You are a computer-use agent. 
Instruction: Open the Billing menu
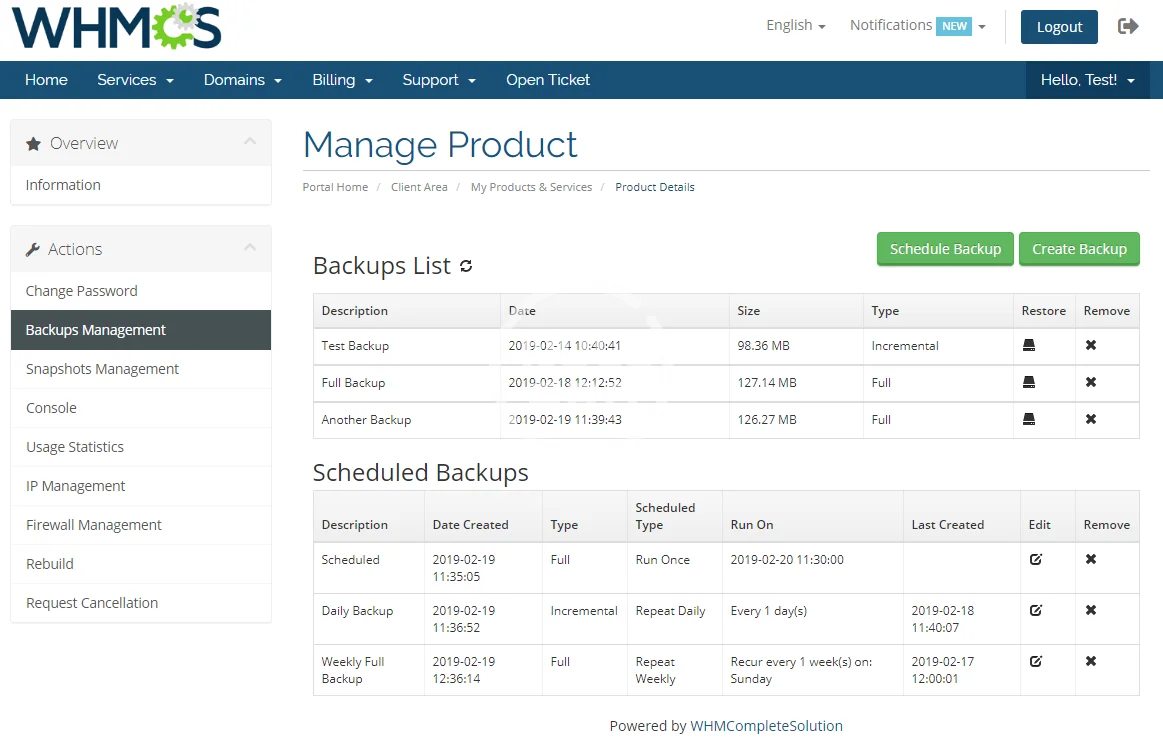(342, 80)
